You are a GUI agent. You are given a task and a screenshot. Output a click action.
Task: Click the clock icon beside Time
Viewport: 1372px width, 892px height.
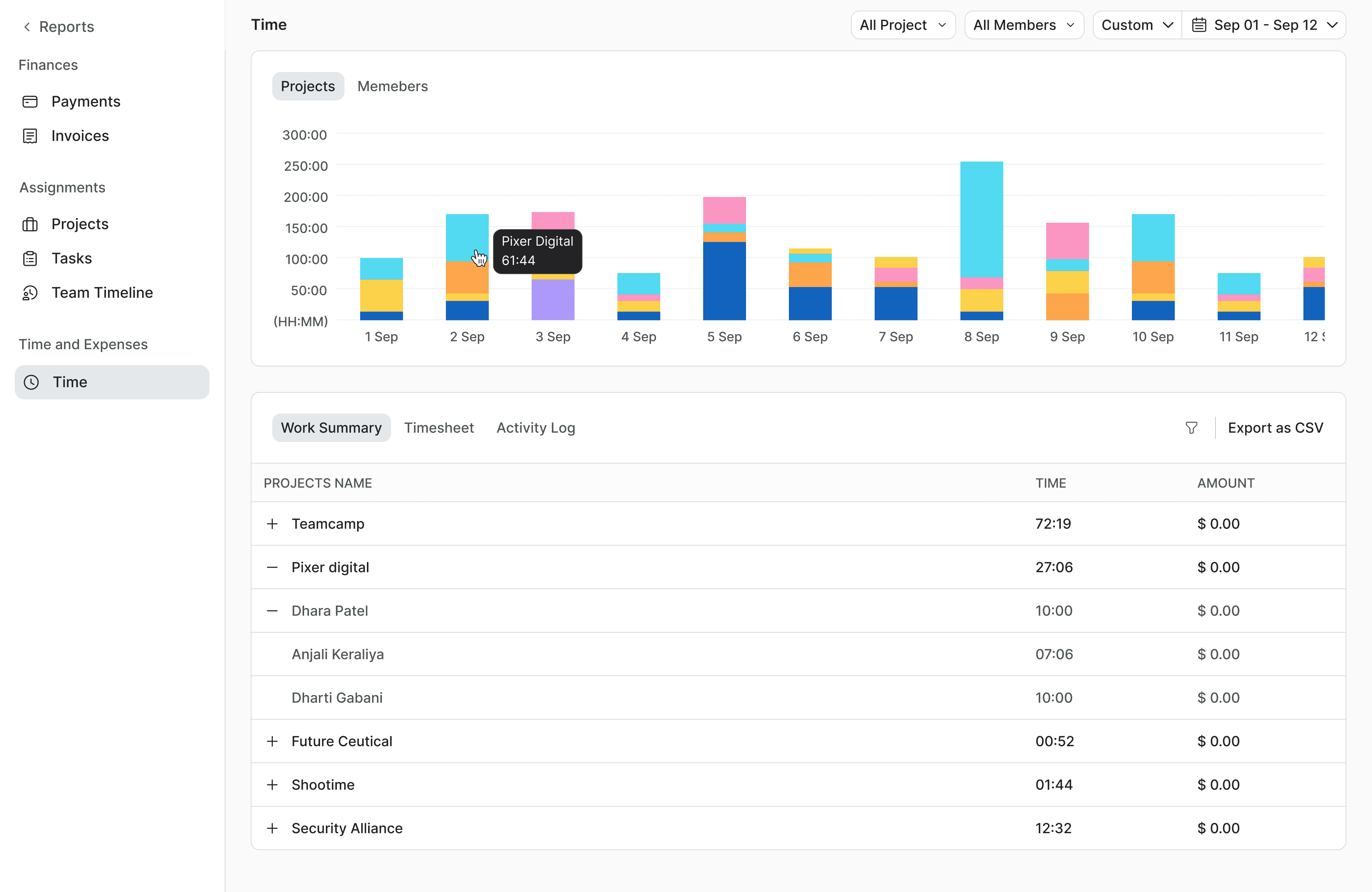(x=31, y=382)
